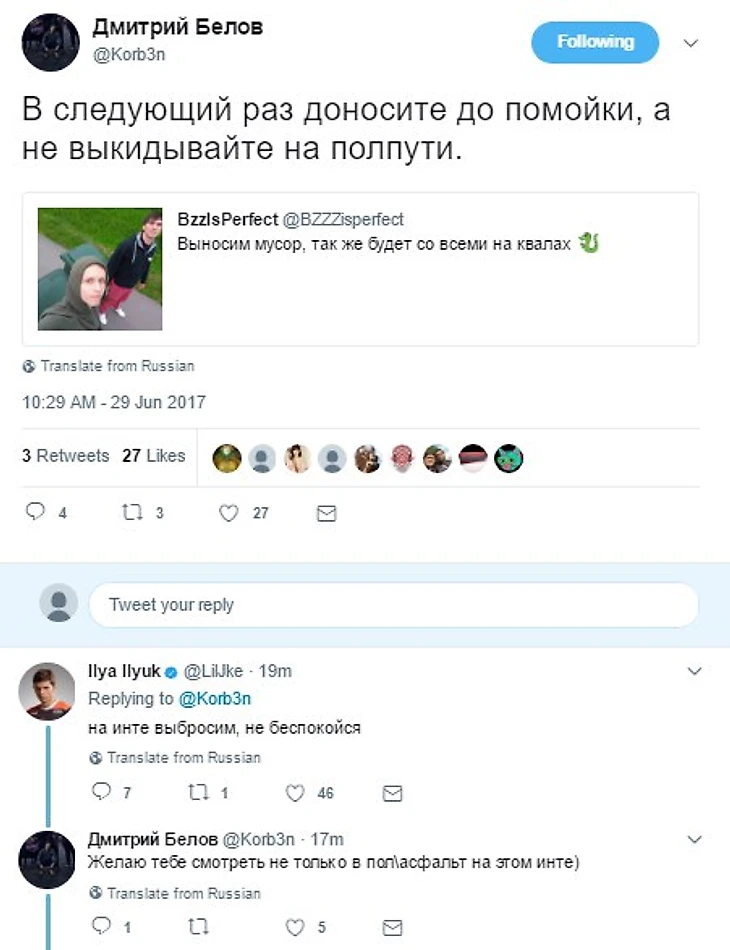This screenshot has height=950, width=730.
Task: Like Ilya Ilyuk's reply with 46 likes
Action: click(295, 793)
